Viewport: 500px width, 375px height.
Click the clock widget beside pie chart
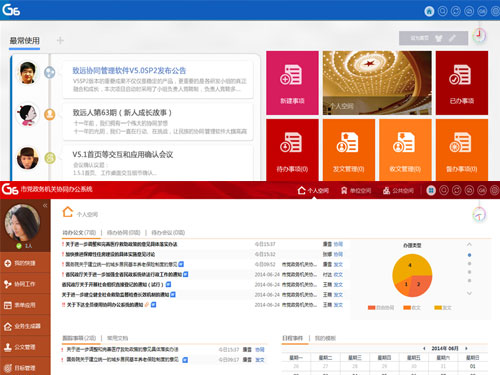[x=479, y=214]
